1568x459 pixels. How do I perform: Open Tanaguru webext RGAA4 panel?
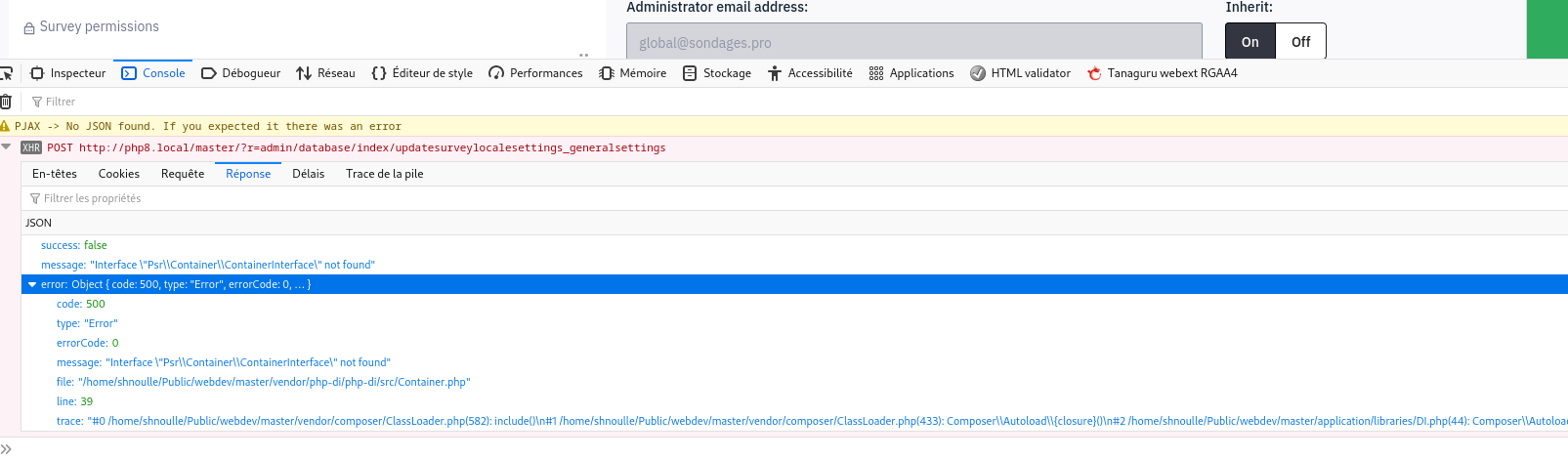coord(1162,73)
